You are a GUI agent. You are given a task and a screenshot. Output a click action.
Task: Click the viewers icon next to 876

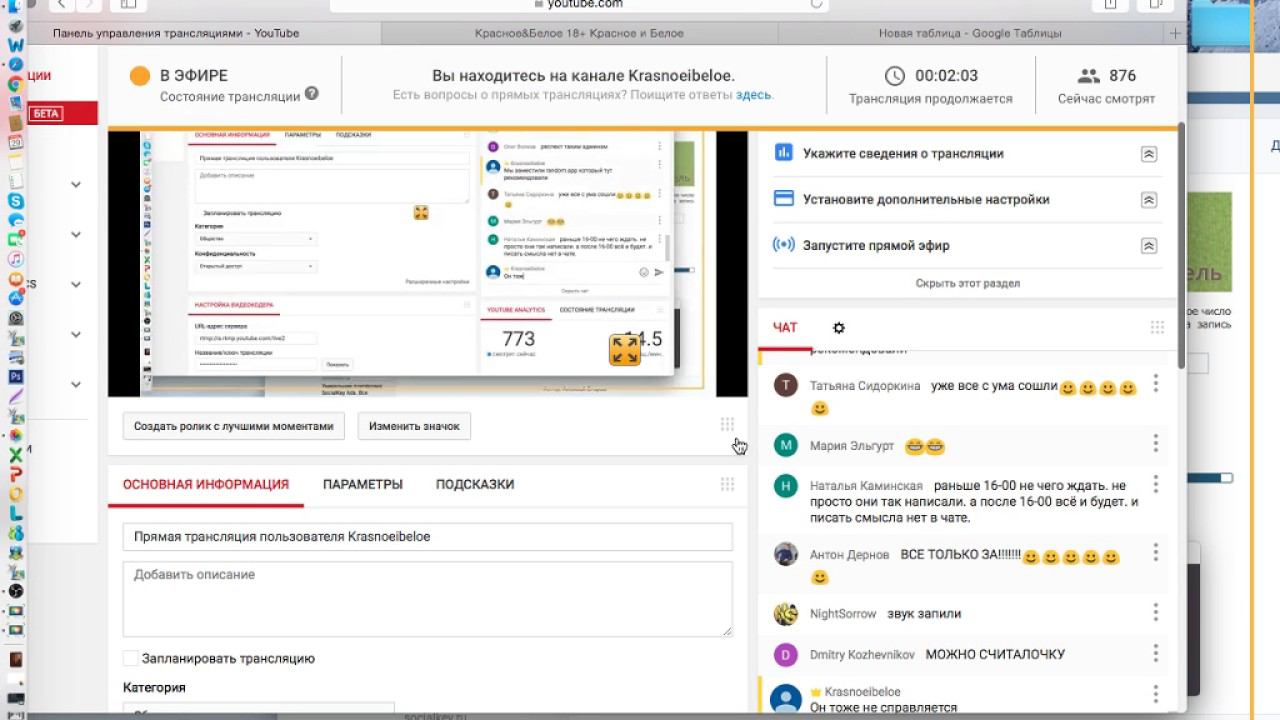(x=1089, y=75)
